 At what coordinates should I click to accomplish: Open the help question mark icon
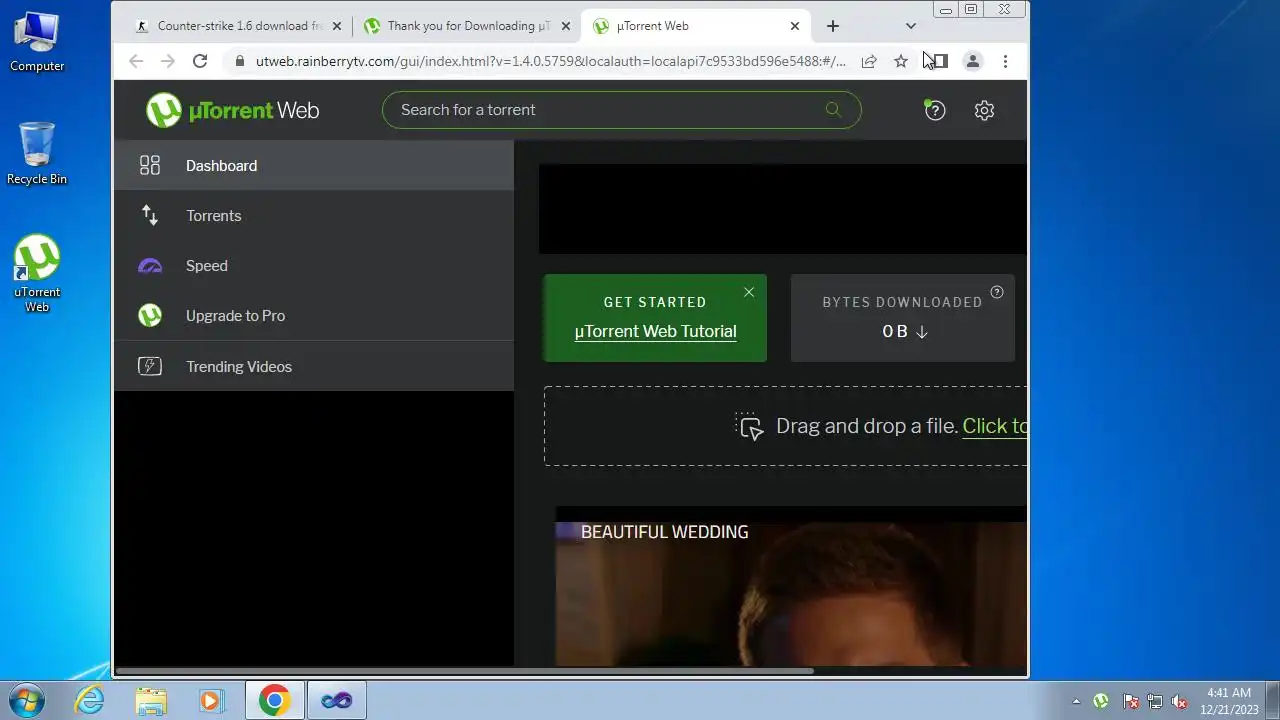coord(934,110)
